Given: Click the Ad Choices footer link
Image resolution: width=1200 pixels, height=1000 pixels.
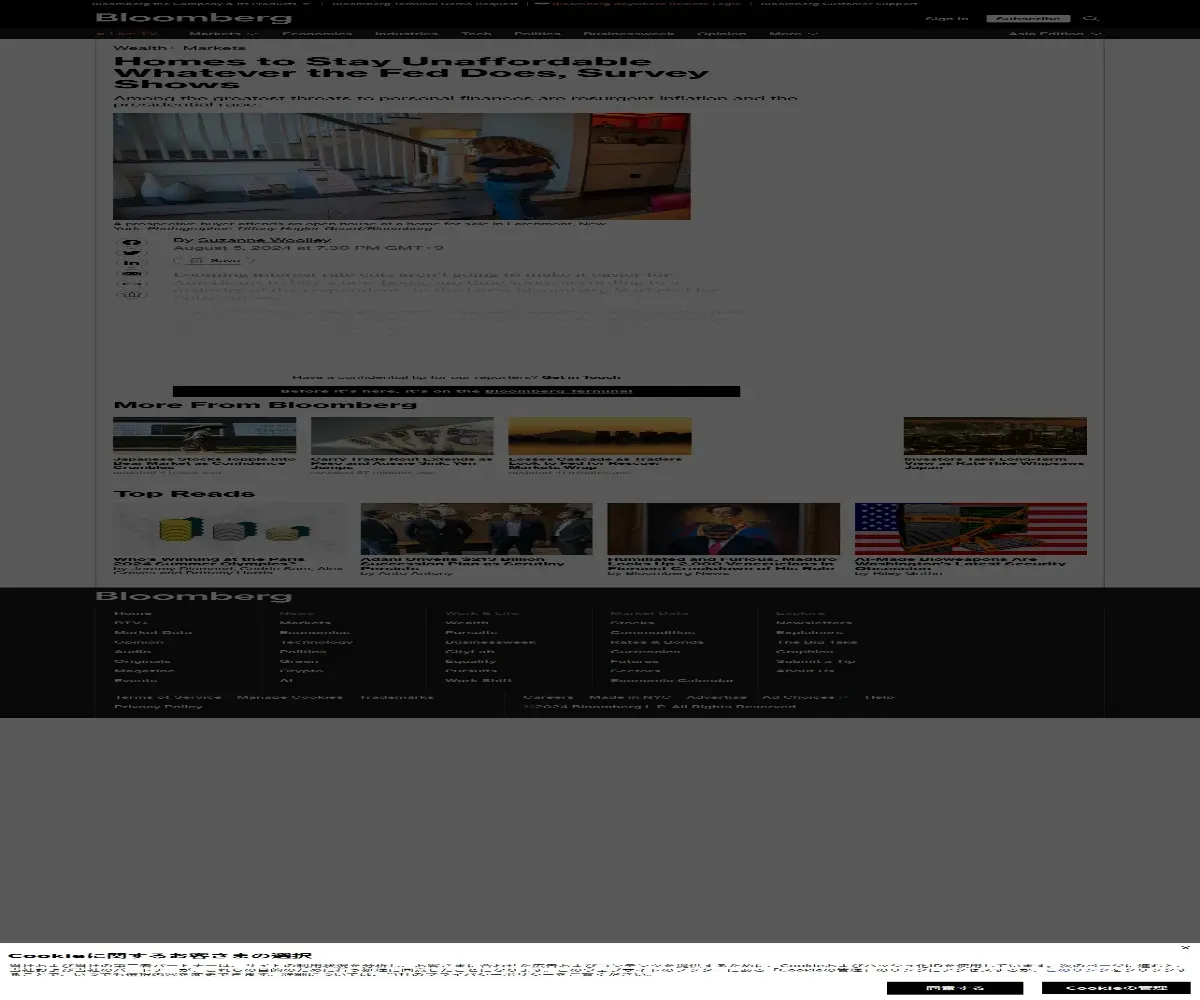Looking at the screenshot, I should [805, 697].
